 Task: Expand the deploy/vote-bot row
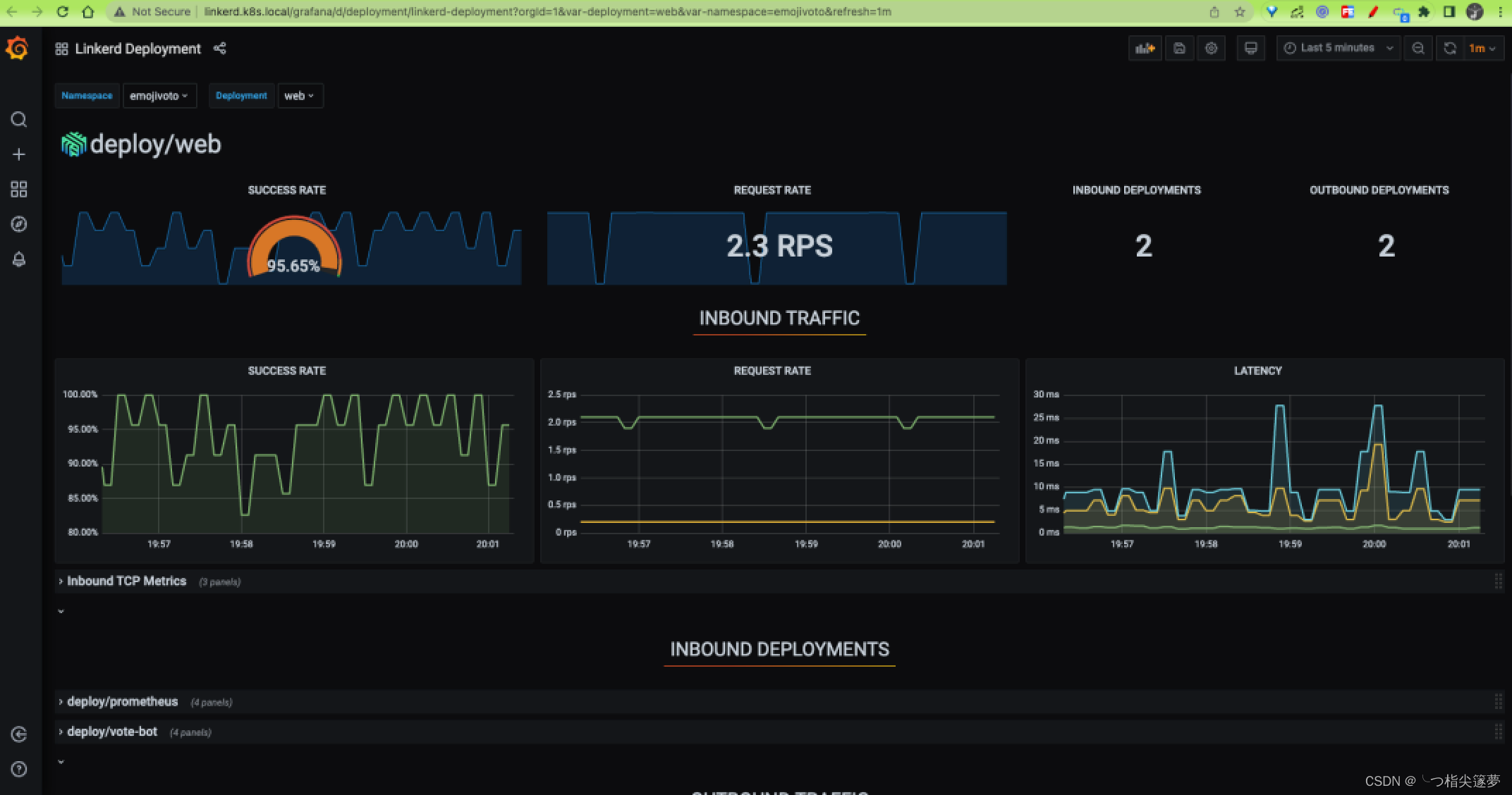111,732
